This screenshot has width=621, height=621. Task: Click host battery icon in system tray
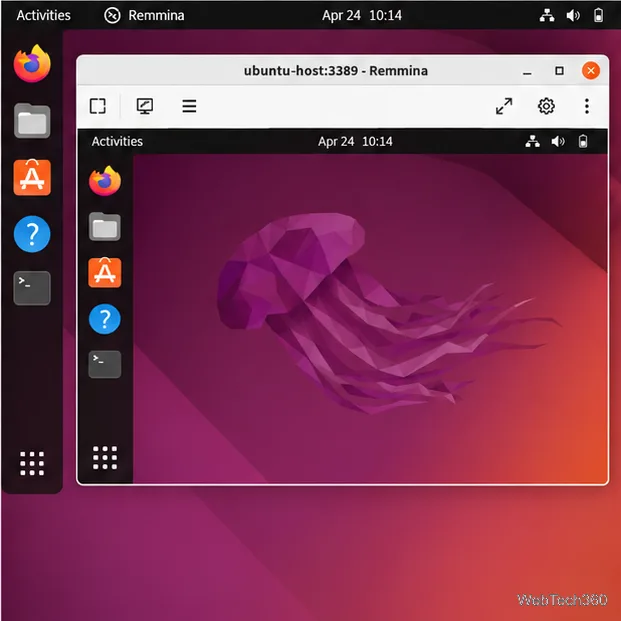coord(598,15)
